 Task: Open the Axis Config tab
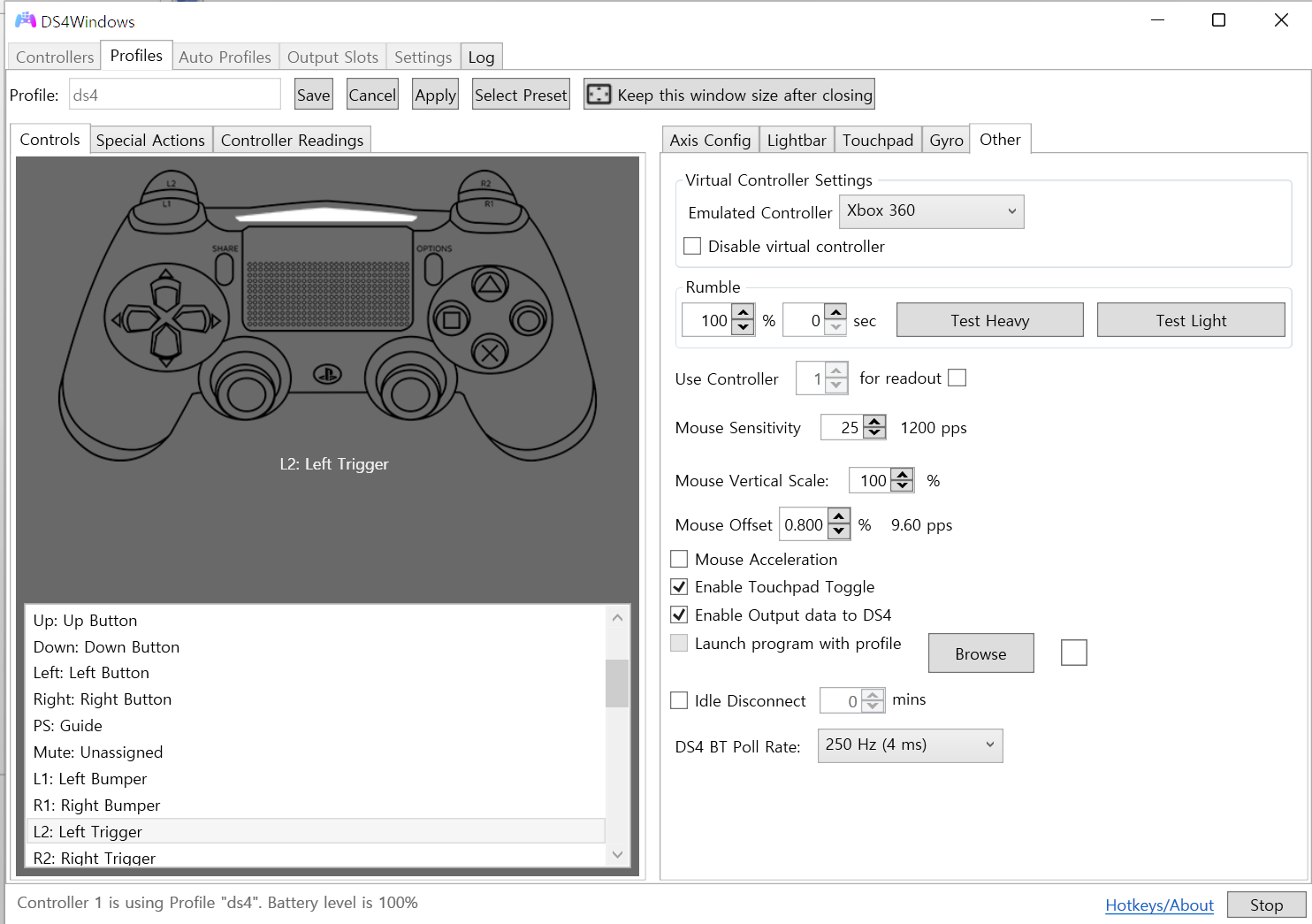coord(710,140)
